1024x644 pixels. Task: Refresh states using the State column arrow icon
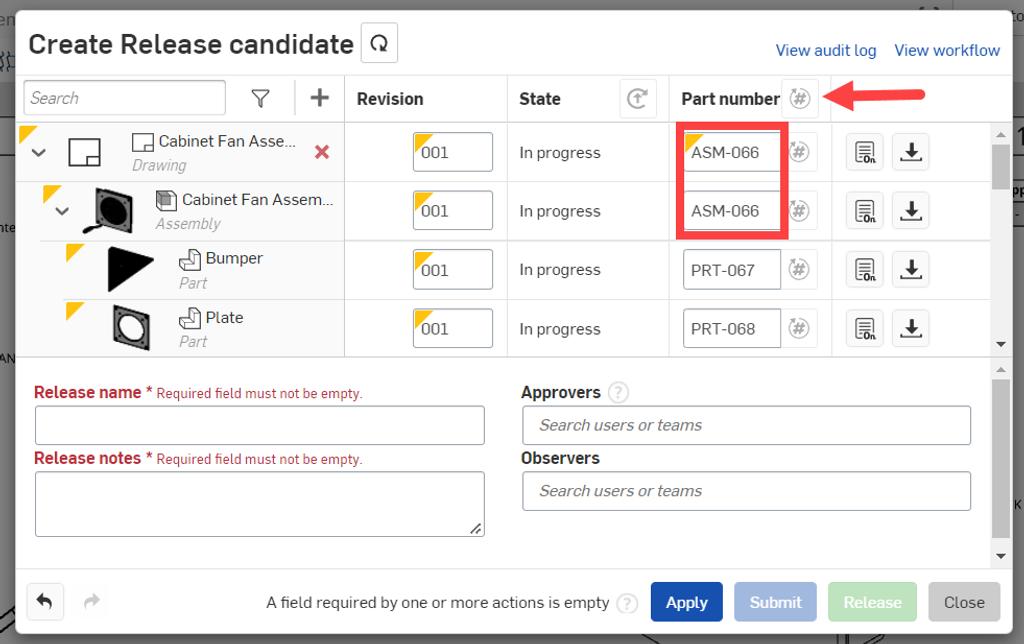tap(638, 98)
